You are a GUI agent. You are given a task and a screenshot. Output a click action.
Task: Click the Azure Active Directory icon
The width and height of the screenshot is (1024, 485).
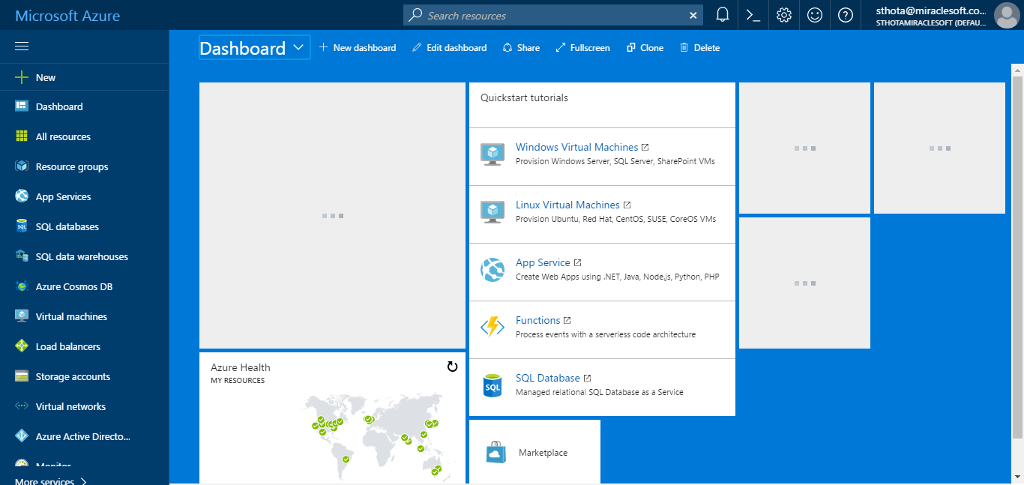22,436
